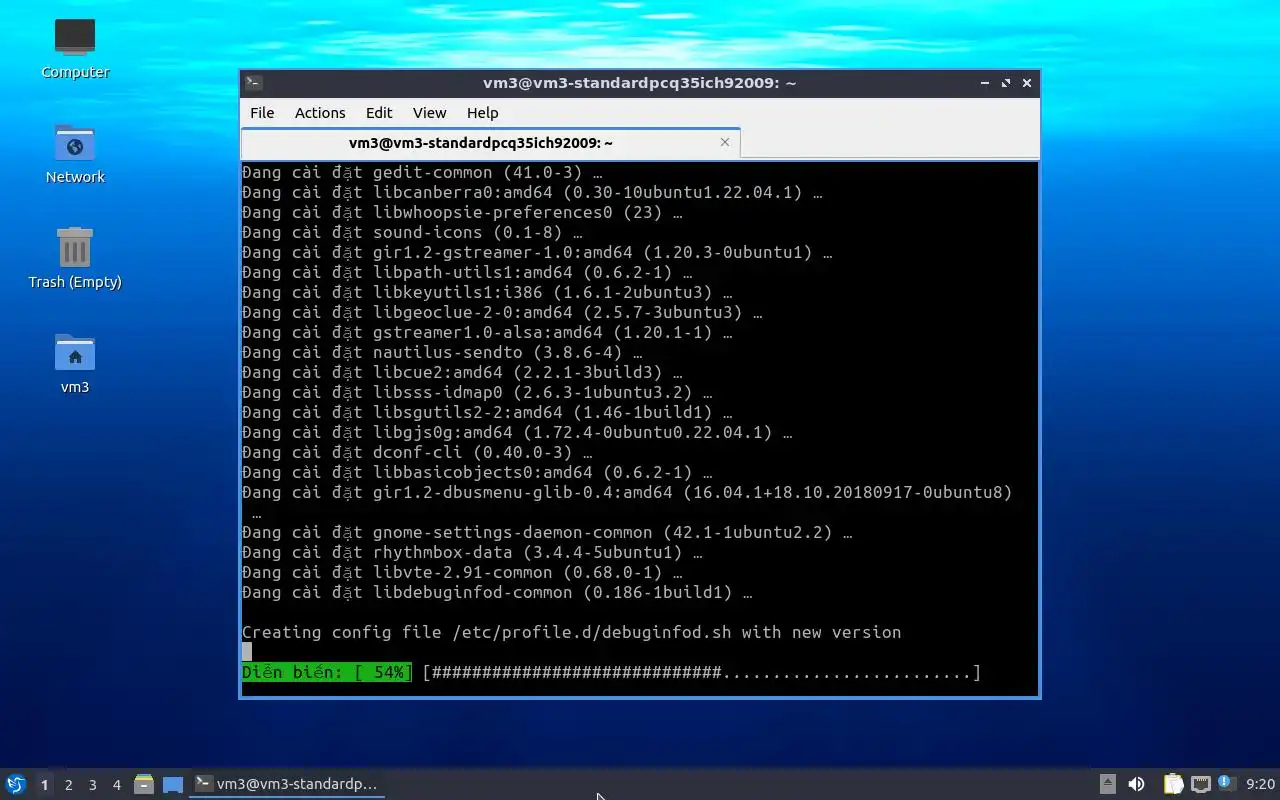Image resolution: width=1280 pixels, height=800 pixels.
Task: Open the Computer desktop icon
Action: tap(75, 48)
